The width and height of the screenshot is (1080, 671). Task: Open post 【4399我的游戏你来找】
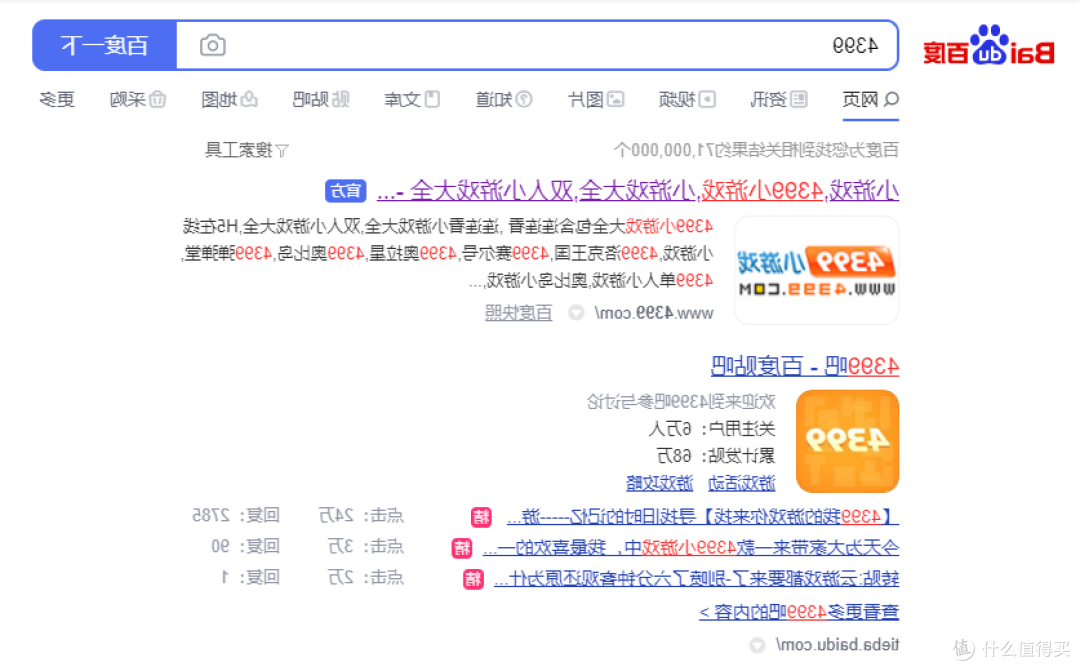click(x=703, y=516)
